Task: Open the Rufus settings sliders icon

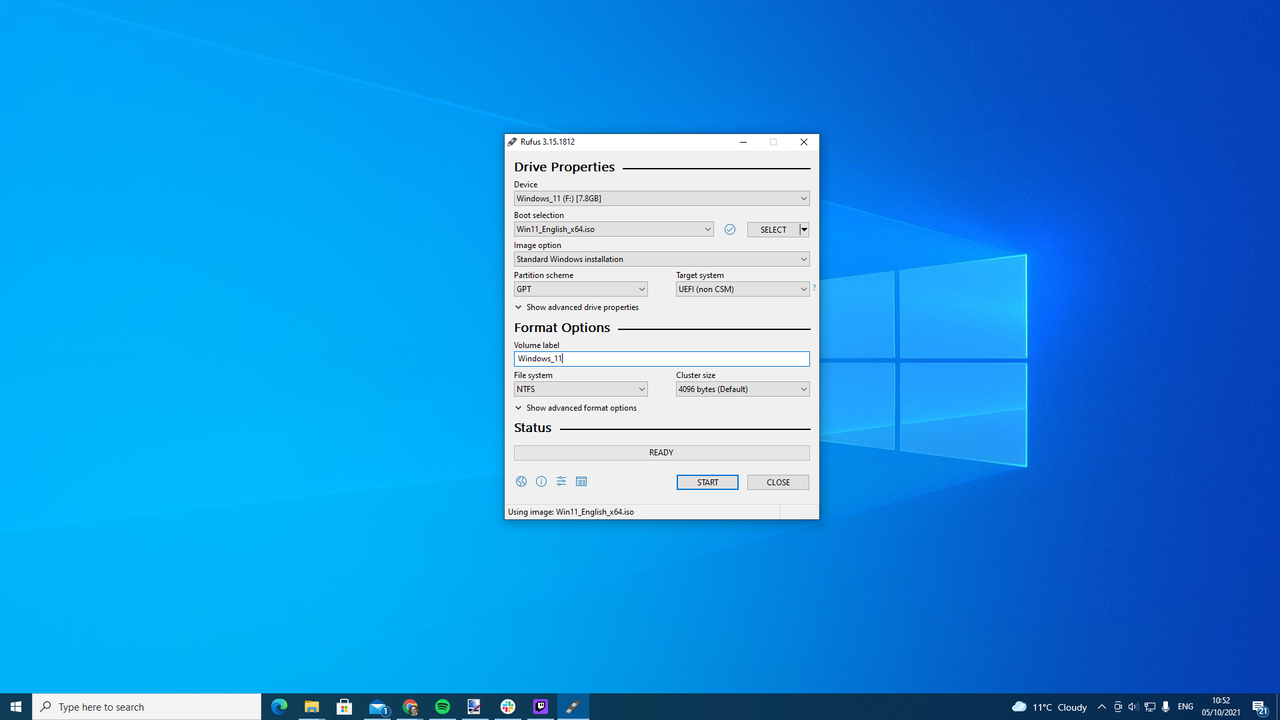Action: (561, 481)
